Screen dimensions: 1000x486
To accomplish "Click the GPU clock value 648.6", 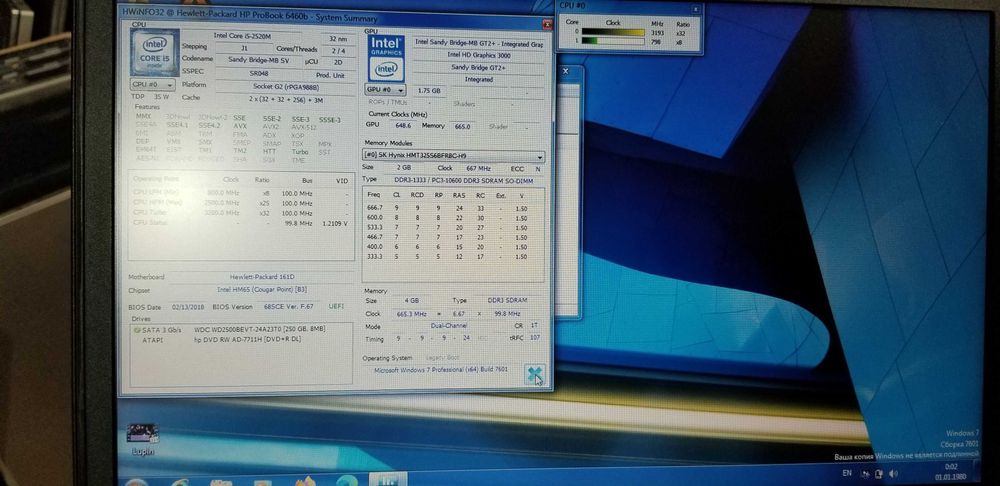I will (401, 126).
